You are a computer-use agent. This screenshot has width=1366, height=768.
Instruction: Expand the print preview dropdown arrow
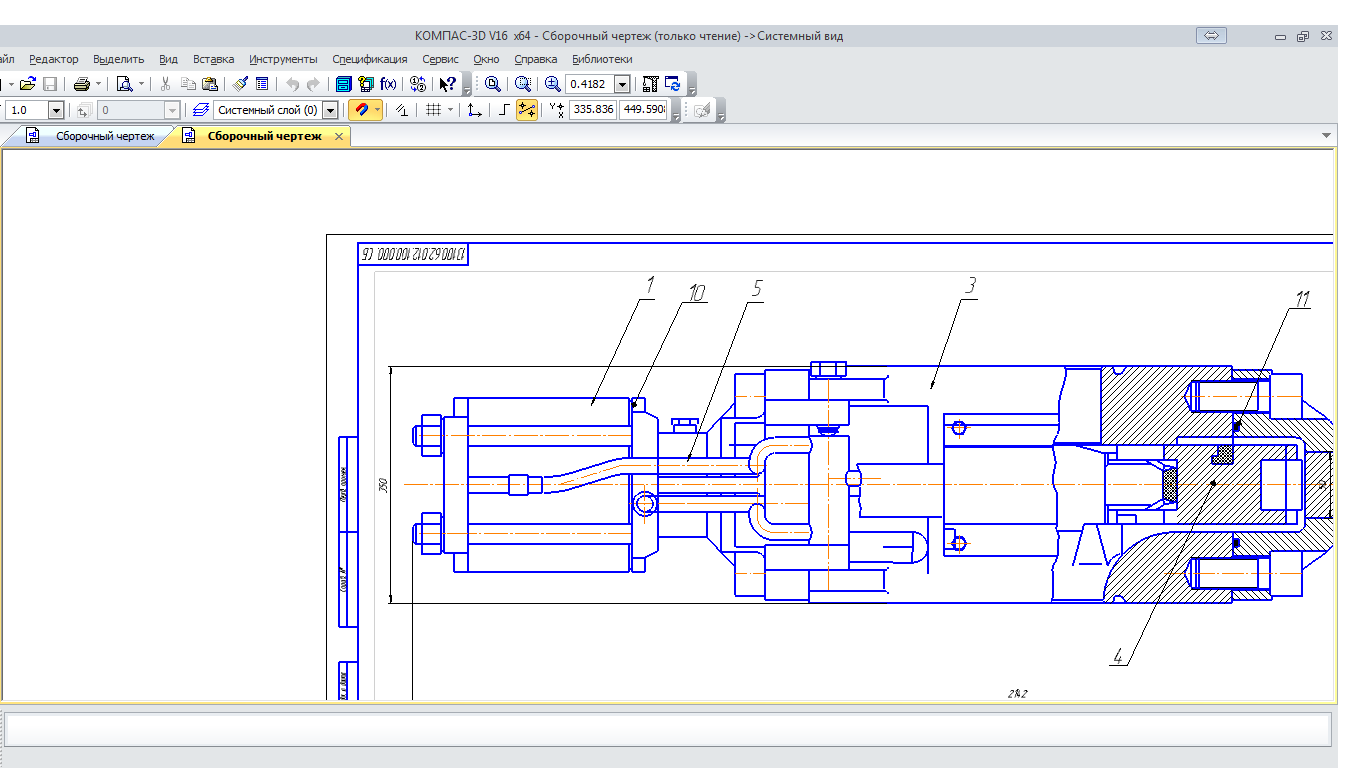point(141,84)
